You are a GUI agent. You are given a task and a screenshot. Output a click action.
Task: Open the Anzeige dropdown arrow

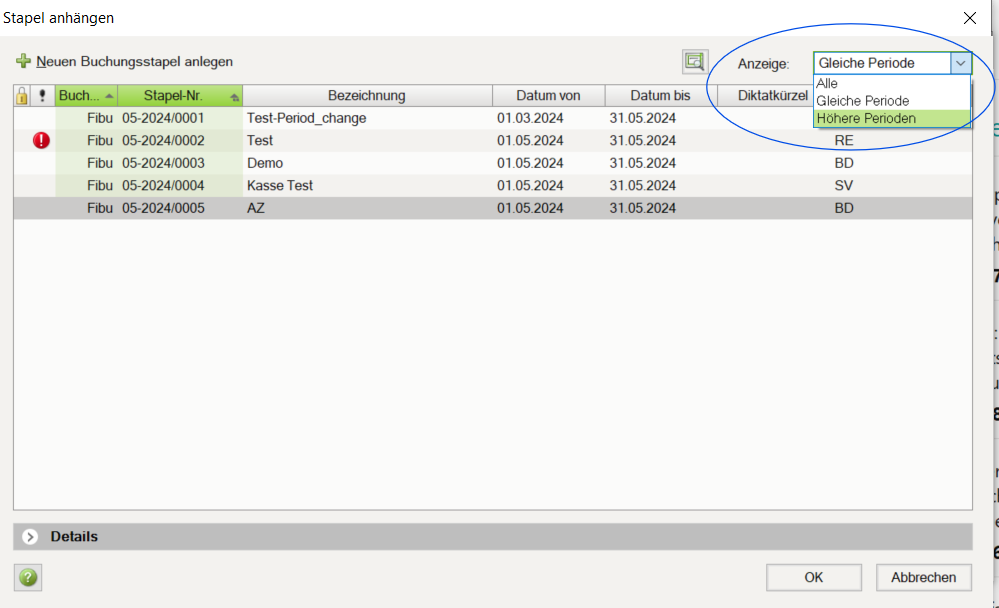(960, 63)
